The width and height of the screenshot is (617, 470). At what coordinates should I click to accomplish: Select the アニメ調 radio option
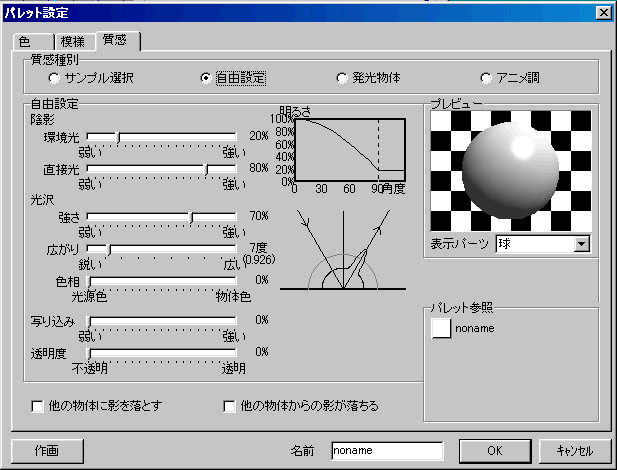point(487,77)
